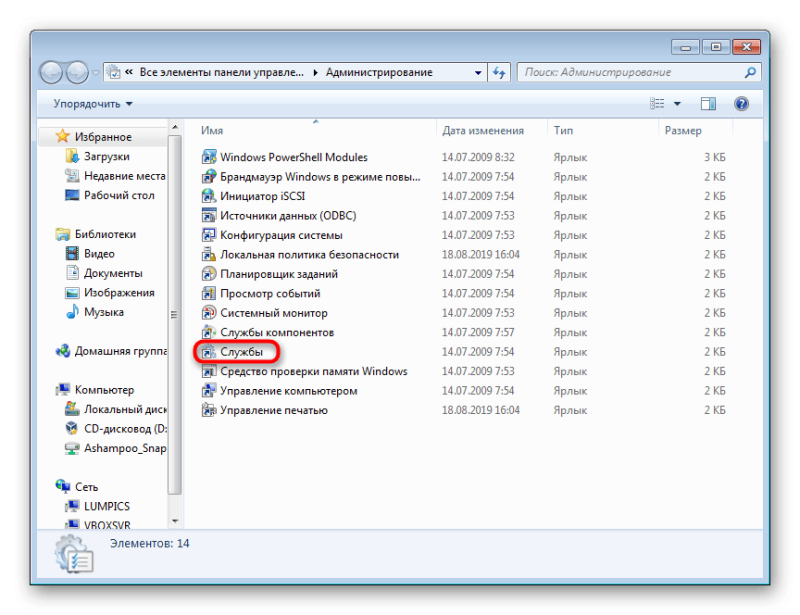Click the double chevron in address bar
Screen dimensions: 800x615
[x=129, y=72]
